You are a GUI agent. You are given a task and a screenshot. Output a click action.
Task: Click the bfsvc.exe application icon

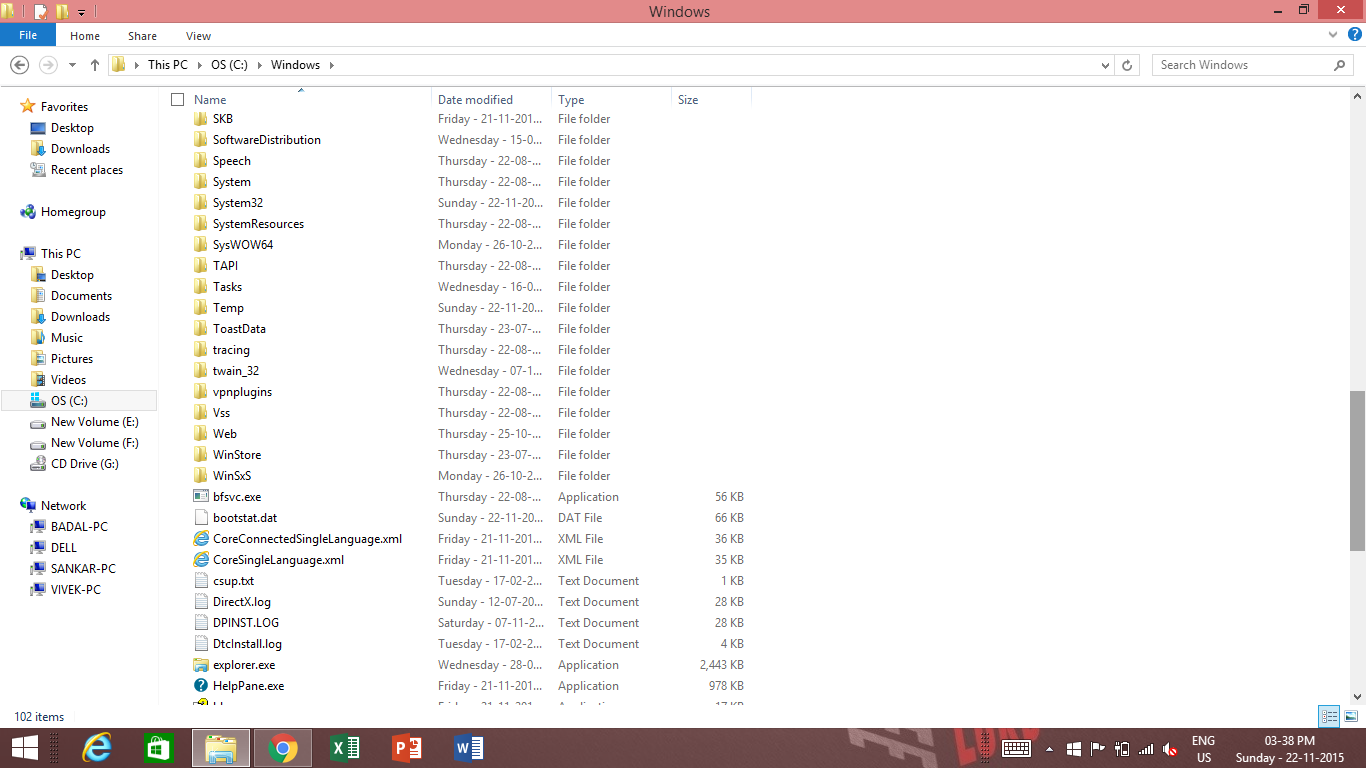point(201,497)
